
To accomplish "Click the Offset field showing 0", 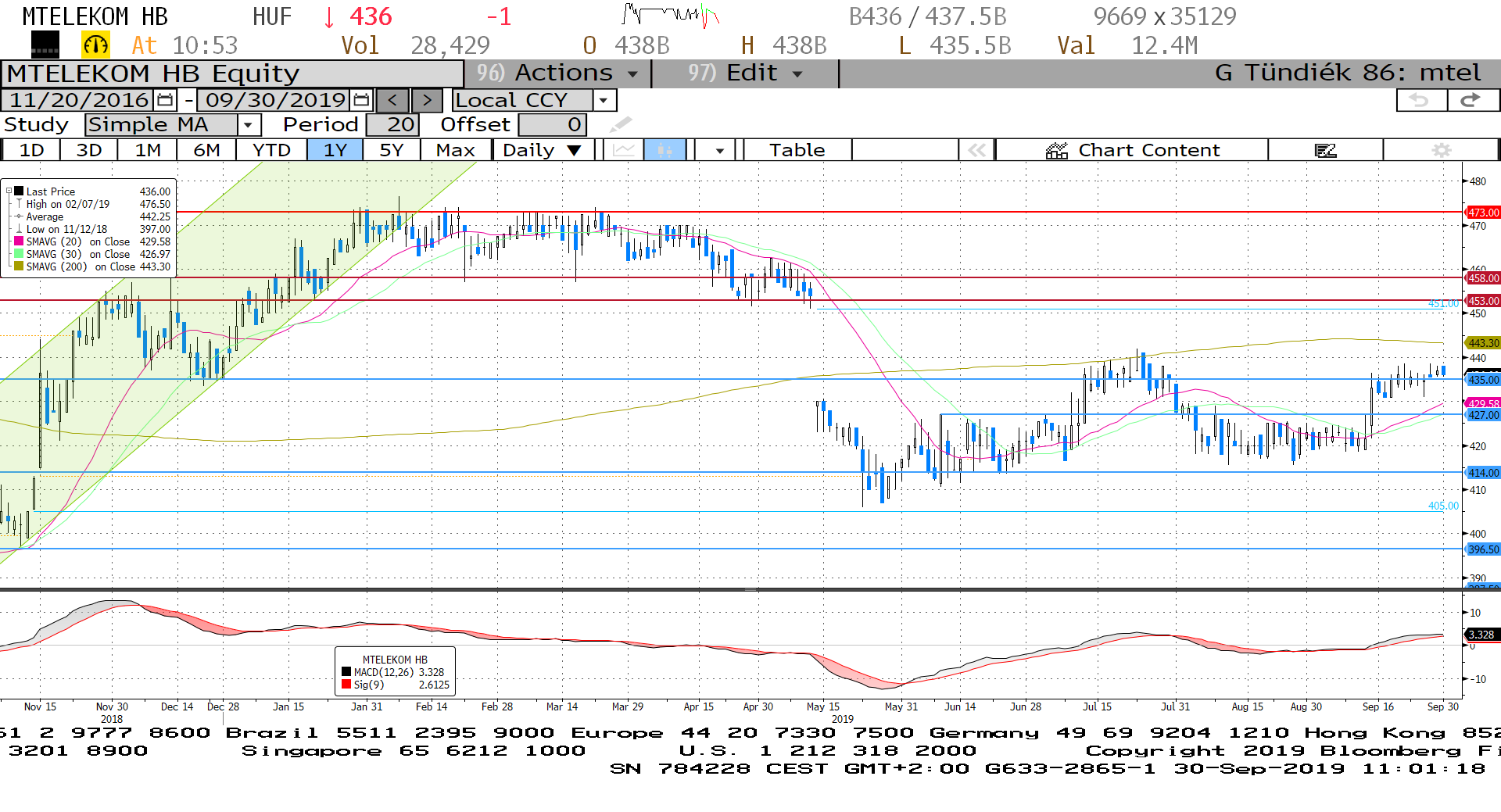I will [x=552, y=125].
